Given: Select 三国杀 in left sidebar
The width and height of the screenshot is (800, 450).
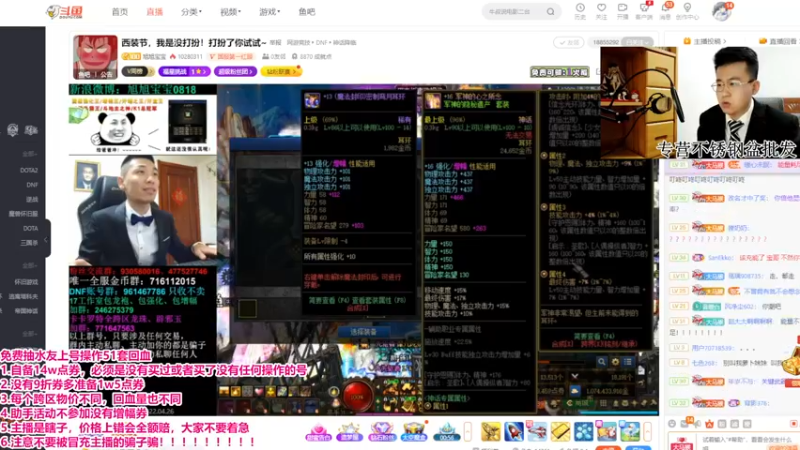Looking at the screenshot, I should [29, 243].
